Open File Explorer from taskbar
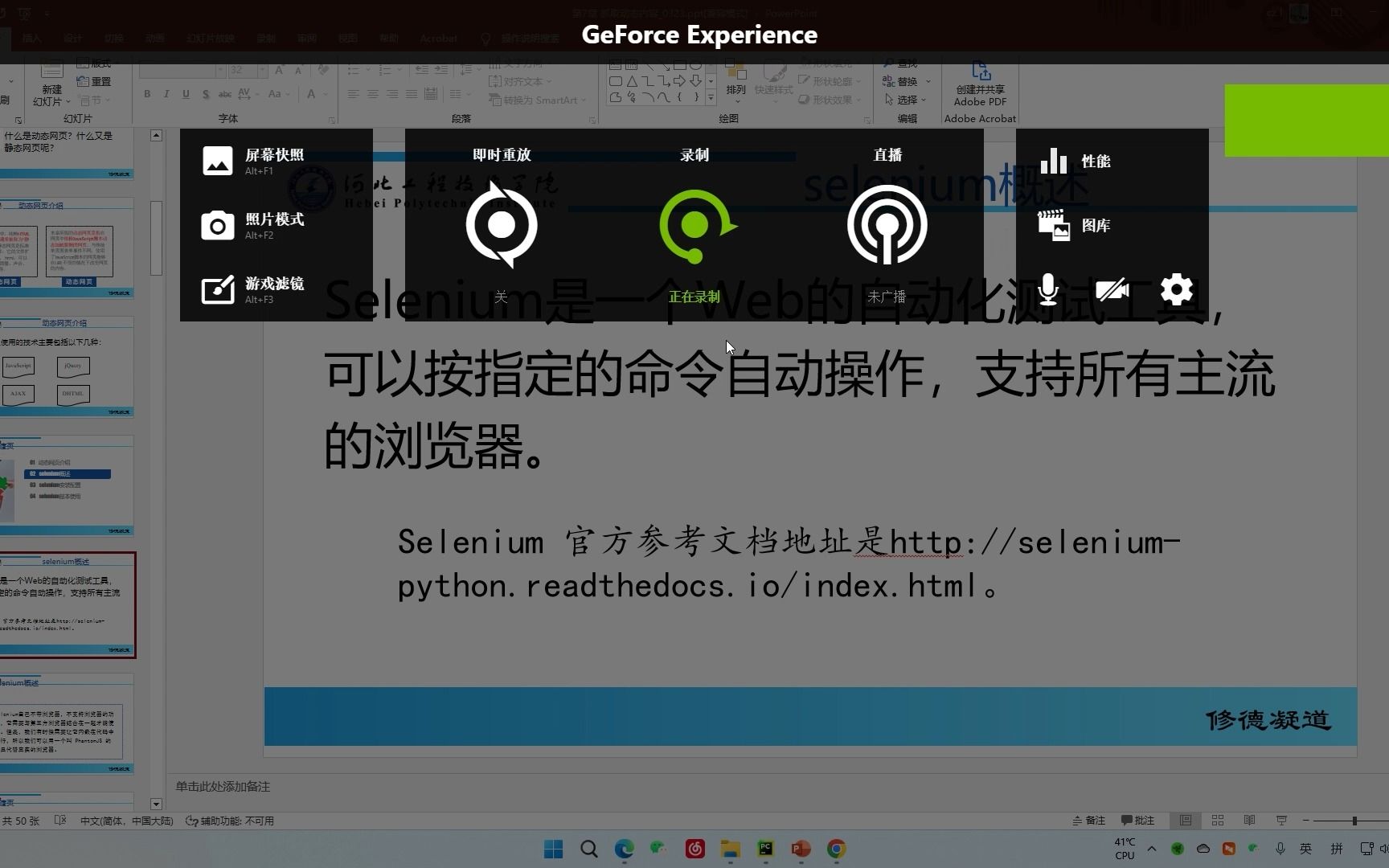This screenshot has width=1389, height=868. pyautogui.click(x=730, y=850)
